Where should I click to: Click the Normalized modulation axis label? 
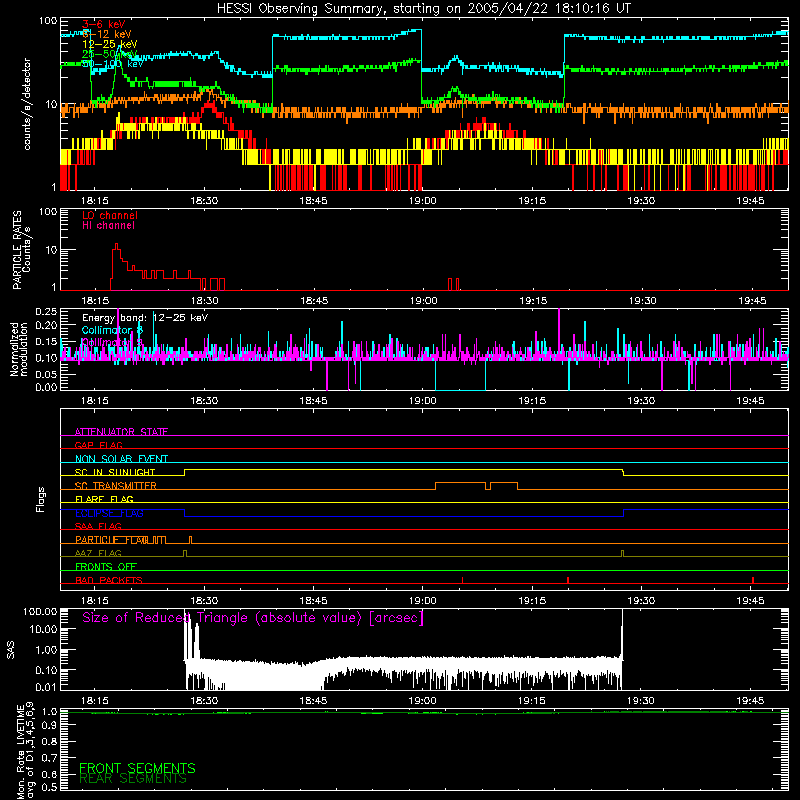tap(19, 349)
